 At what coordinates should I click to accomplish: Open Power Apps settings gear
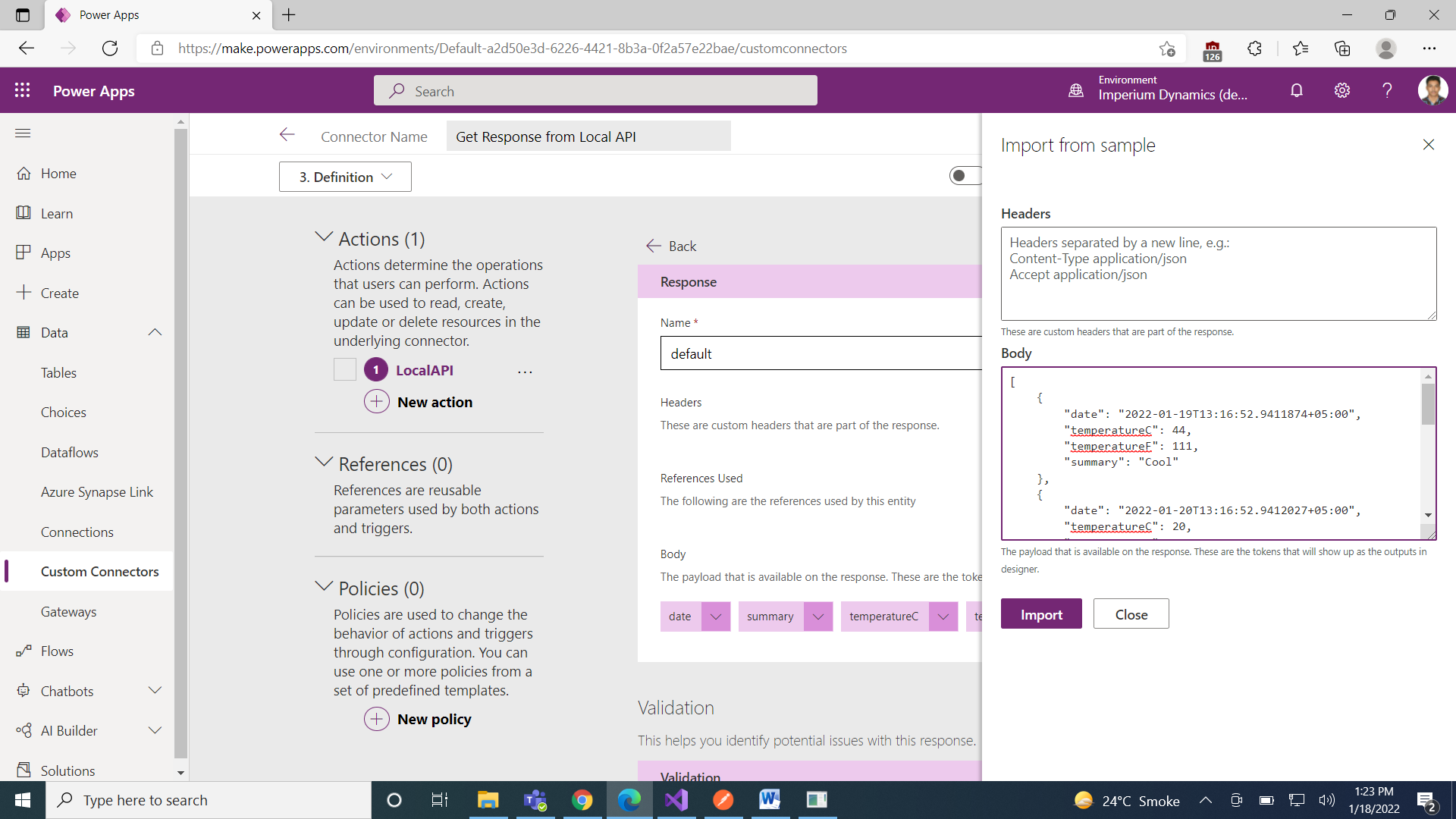[1342, 90]
